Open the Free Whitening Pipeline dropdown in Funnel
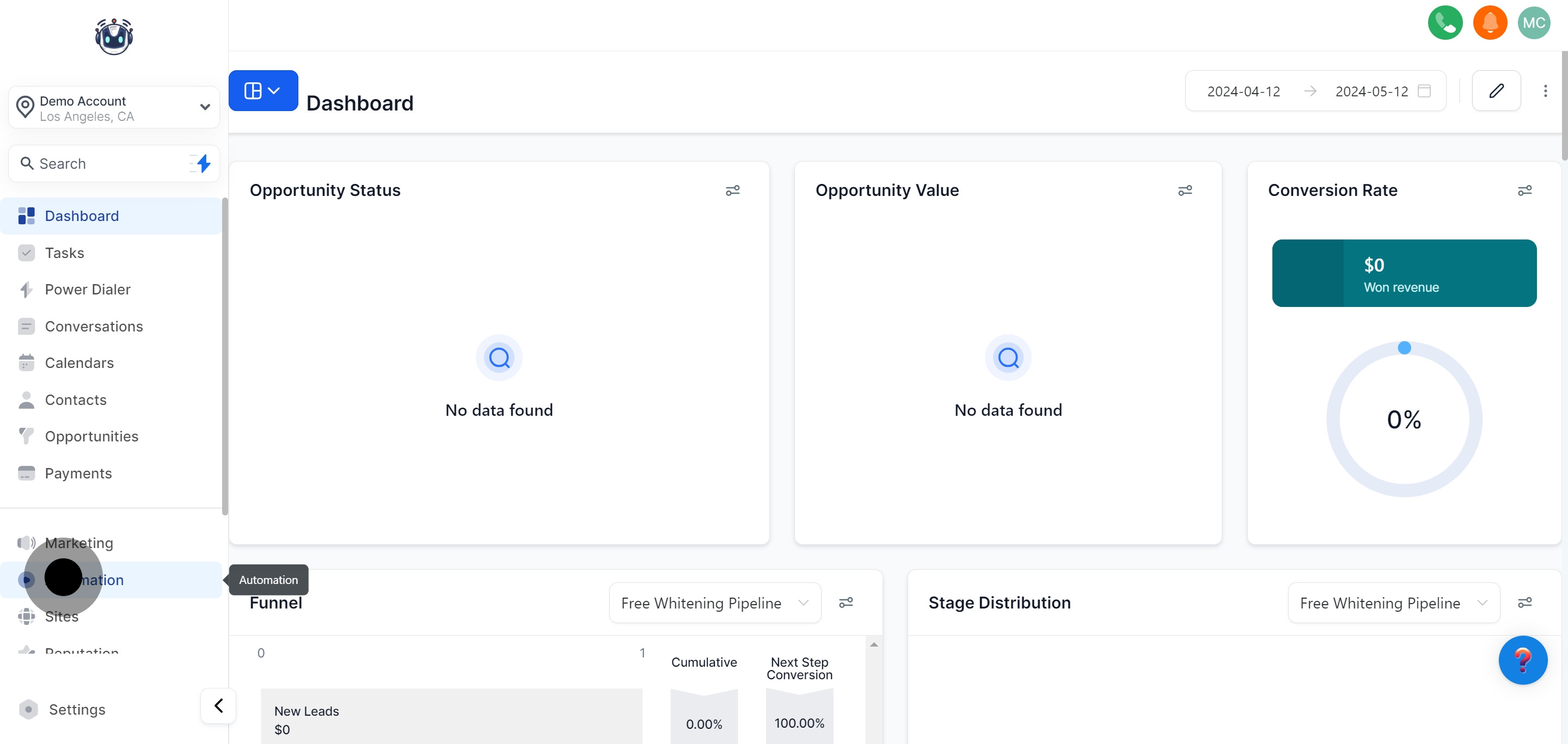This screenshot has width=1568, height=744. coord(715,602)
